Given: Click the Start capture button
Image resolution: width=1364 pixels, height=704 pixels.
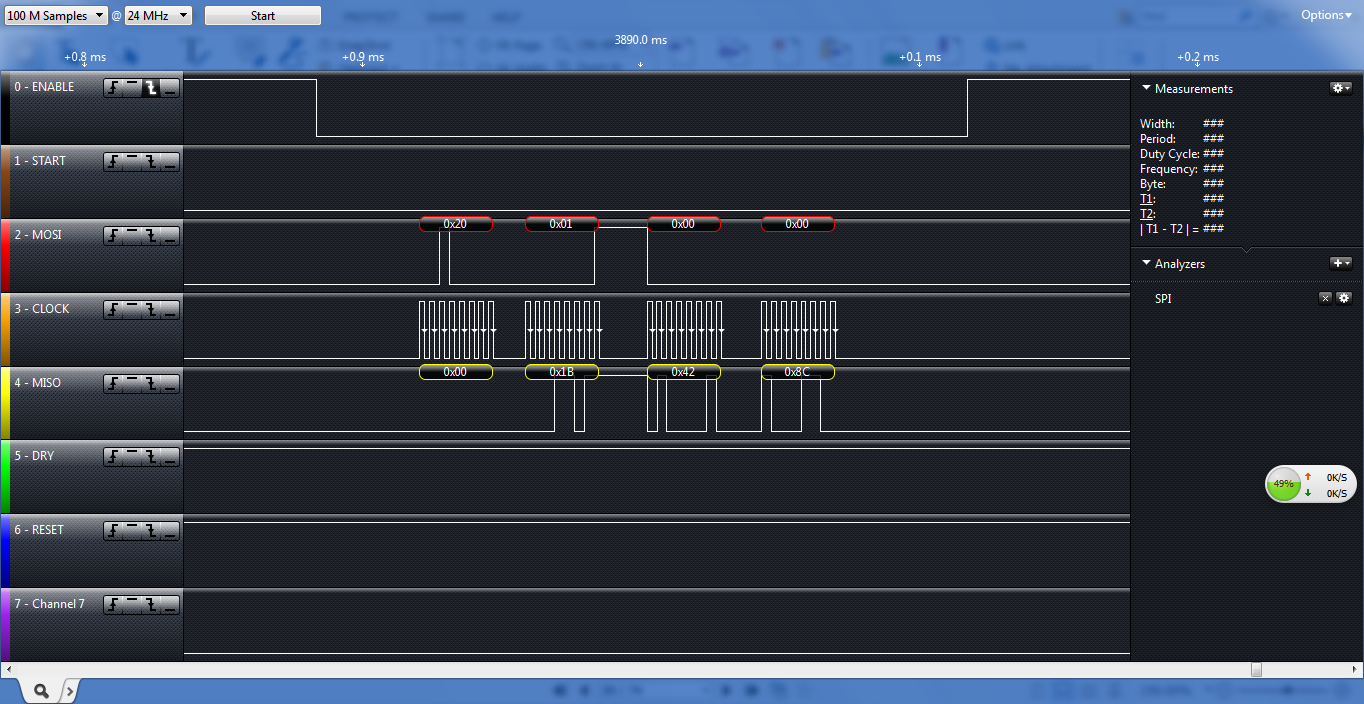Looking at the screenshot, I should (x=263, y=16).
